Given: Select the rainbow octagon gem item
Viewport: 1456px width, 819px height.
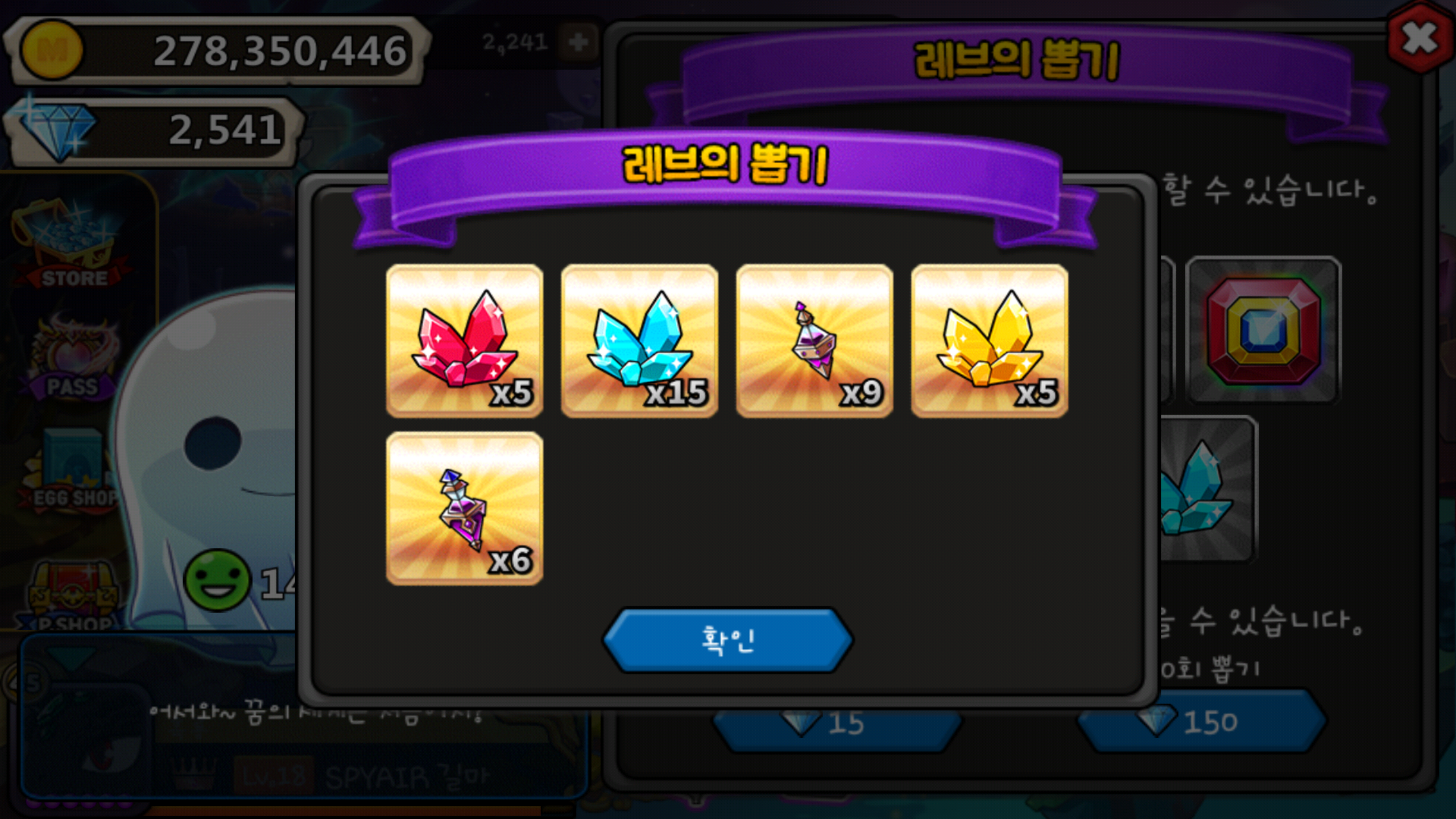Looking at the screenshot, I should click(1264, 330).
